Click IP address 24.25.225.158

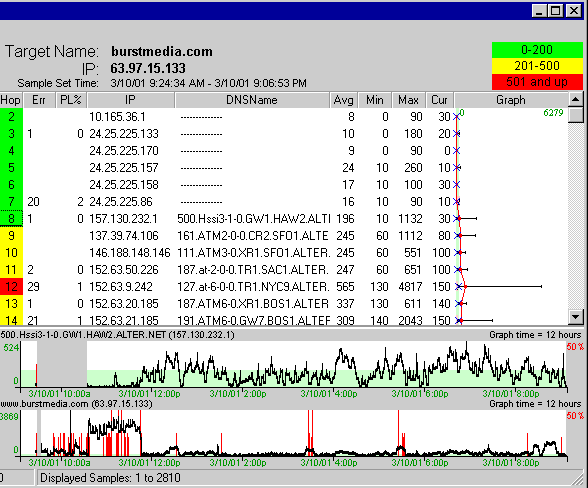coord(124,185)
